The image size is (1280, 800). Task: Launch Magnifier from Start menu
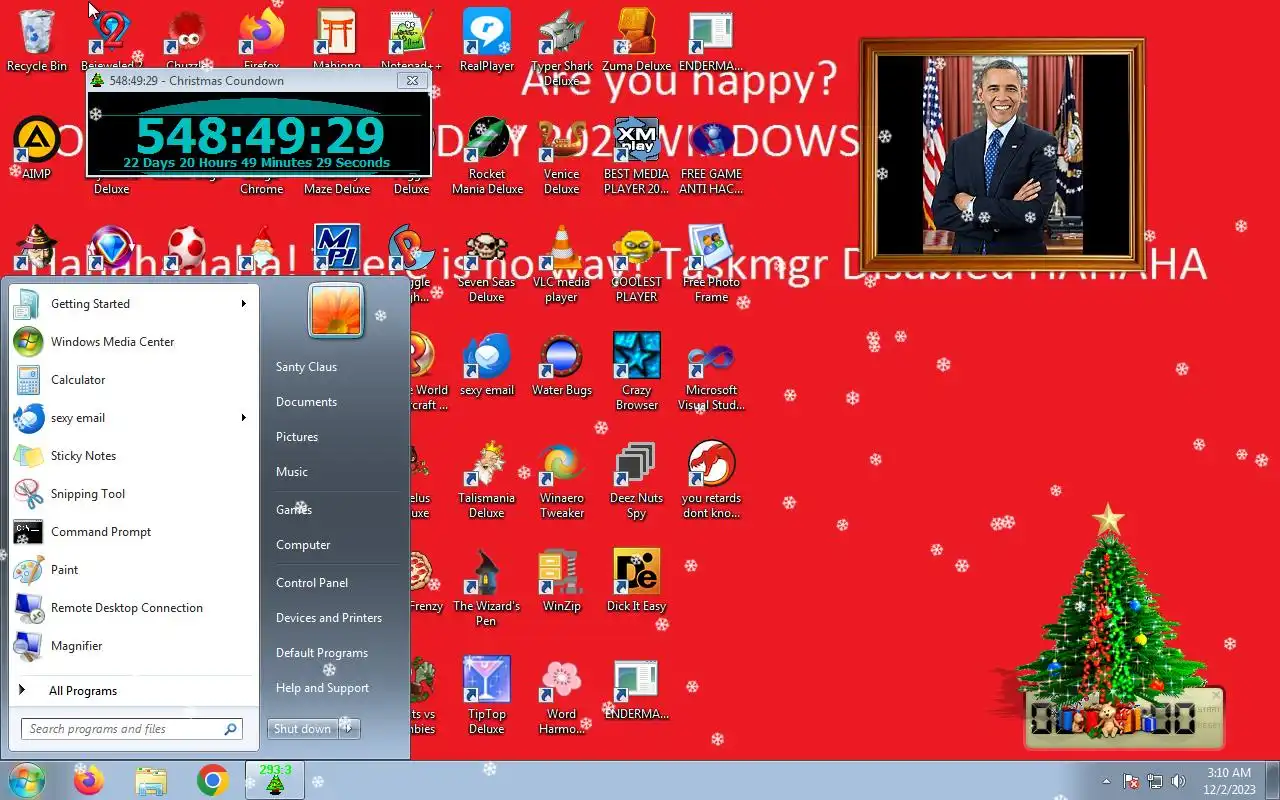click(134, 646)
